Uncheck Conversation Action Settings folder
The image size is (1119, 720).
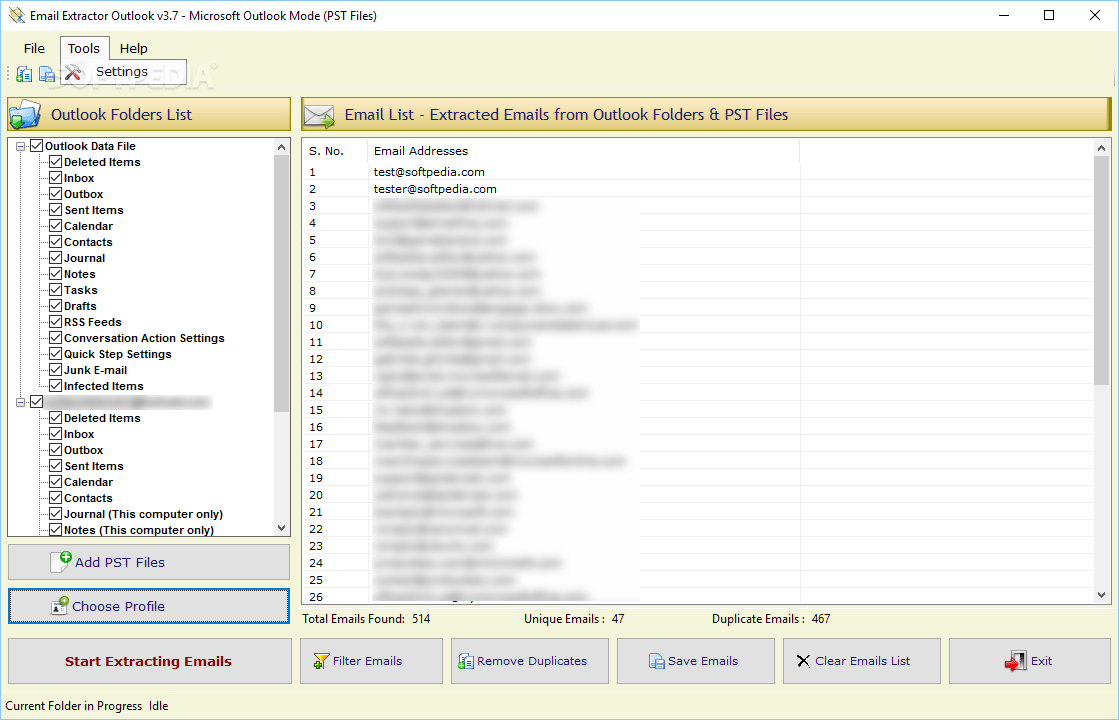(x=55, y=338)
